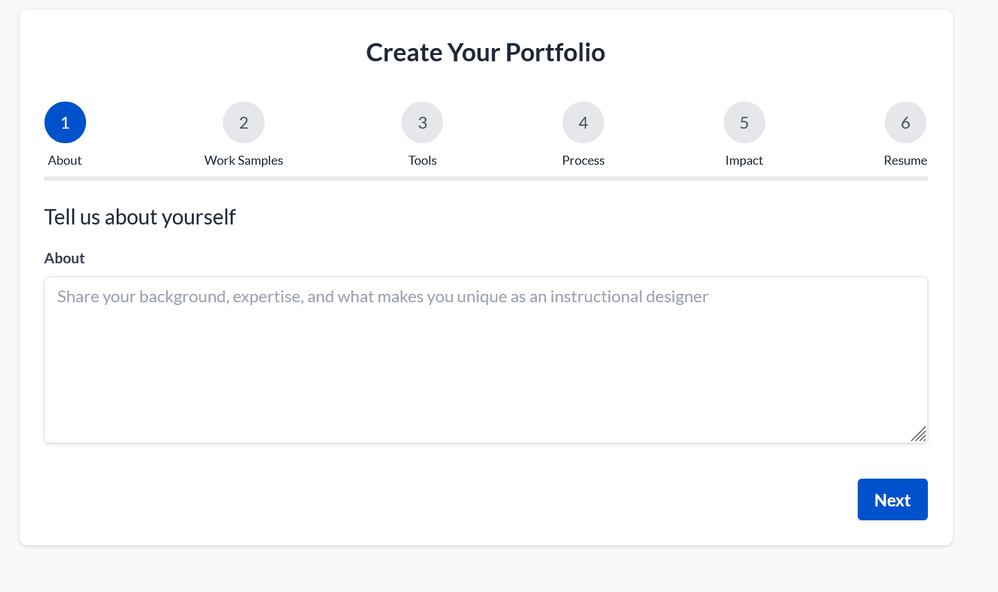Go to step 2 circle

243,123
